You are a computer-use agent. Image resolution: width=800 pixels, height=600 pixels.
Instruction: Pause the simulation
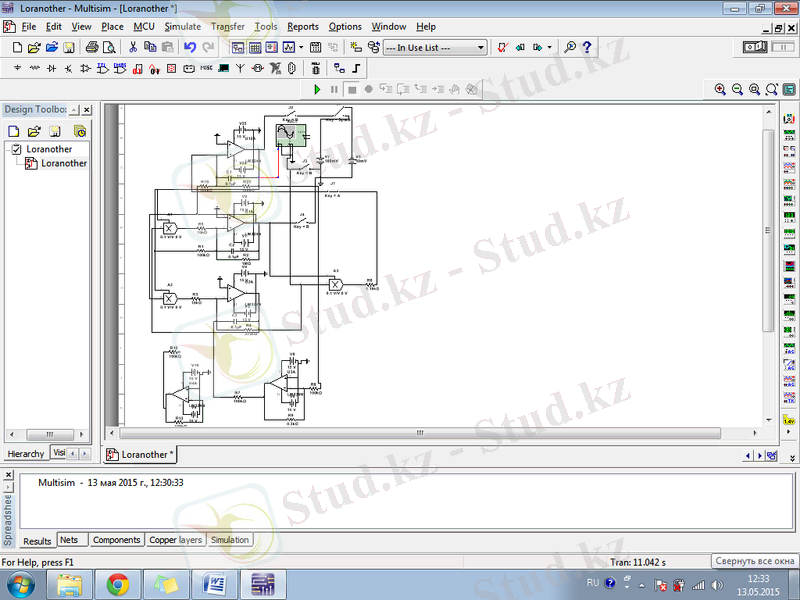coord(335,89)
